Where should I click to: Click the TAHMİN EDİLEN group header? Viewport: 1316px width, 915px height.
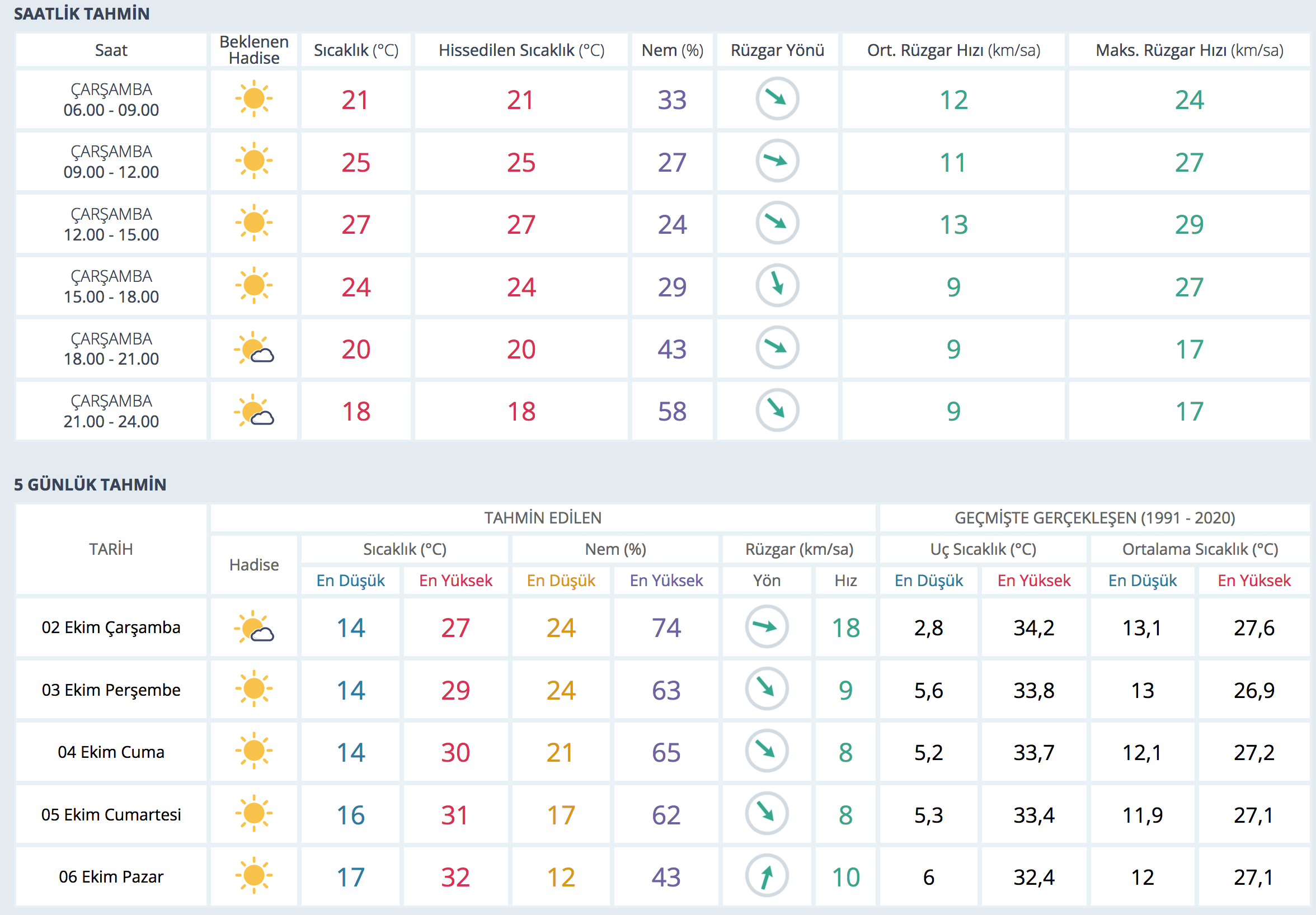pos(542,518)
